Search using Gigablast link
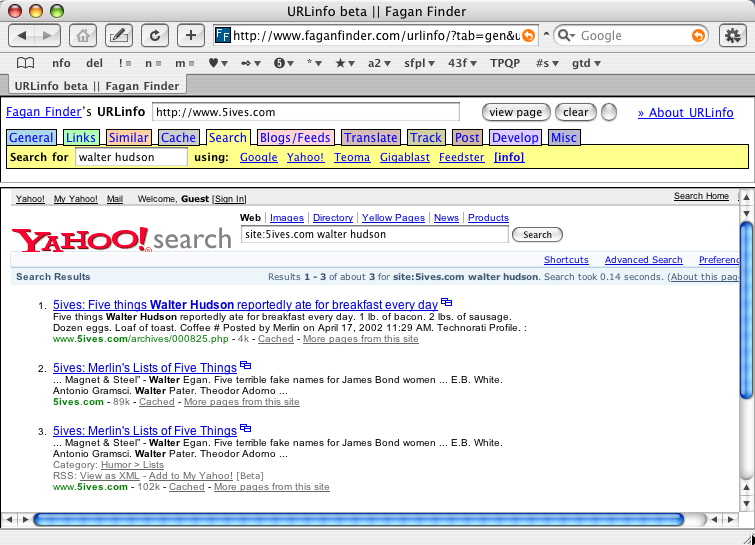Screen dimensions: 755x545 pos(404,157)
